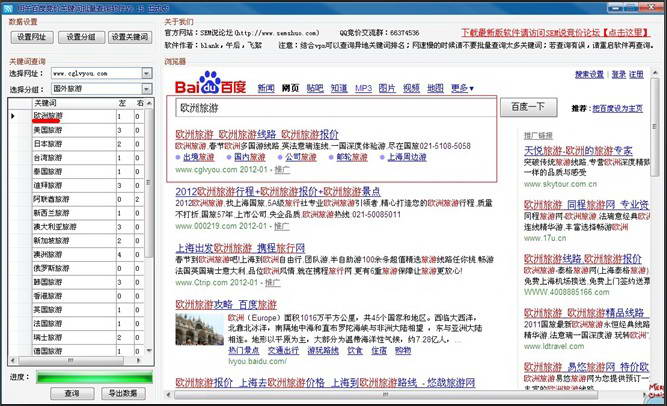Select the 法国旅游 keyword row
The height and width of the screenshot is (406, 667).
point(77,324)
